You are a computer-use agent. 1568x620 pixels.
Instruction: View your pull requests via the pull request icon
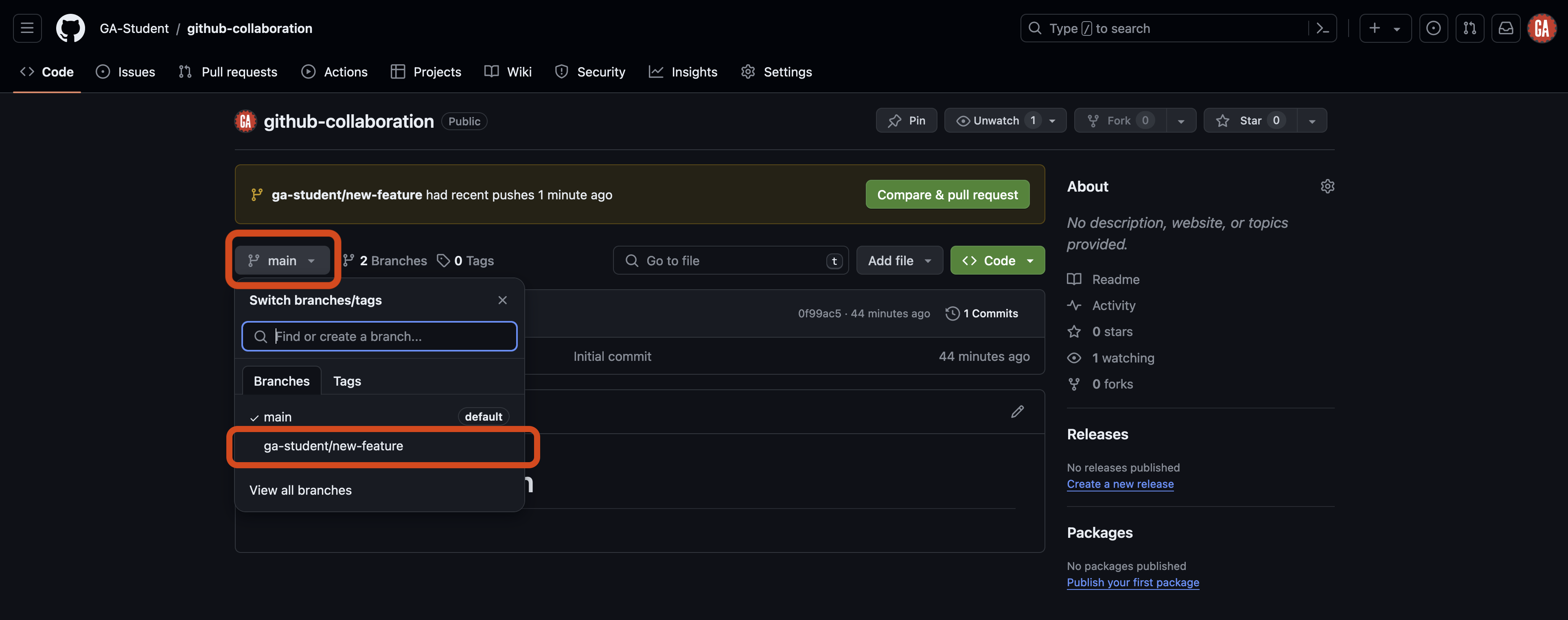pyautogui.click(x=1470, y=28)
